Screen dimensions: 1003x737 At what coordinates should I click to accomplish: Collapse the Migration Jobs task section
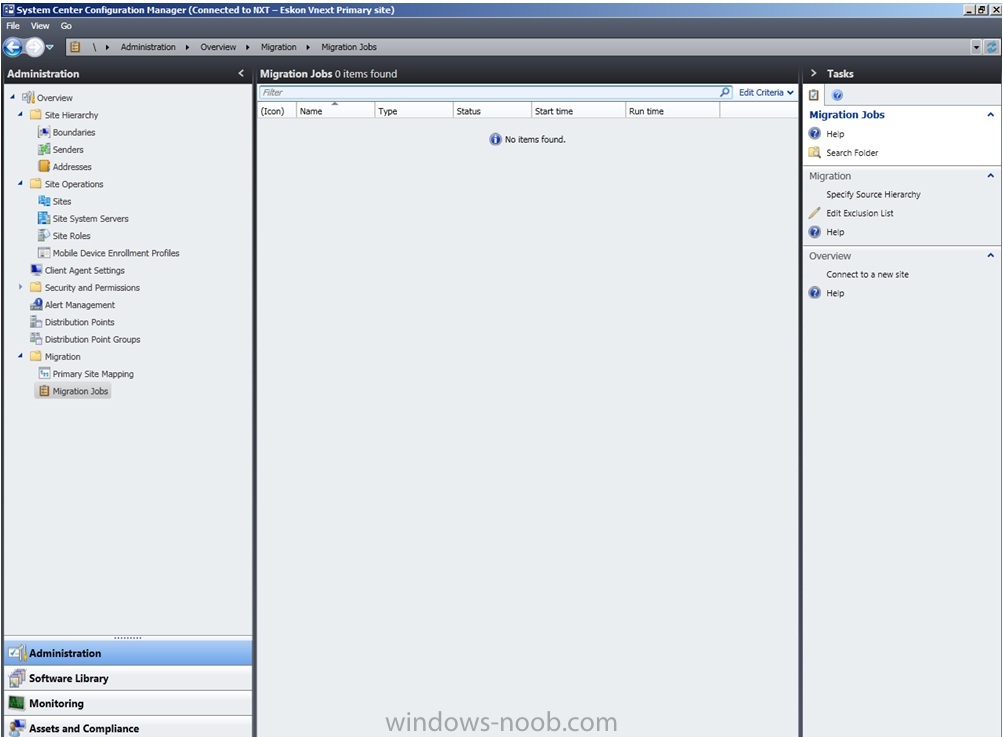point(990,115)
